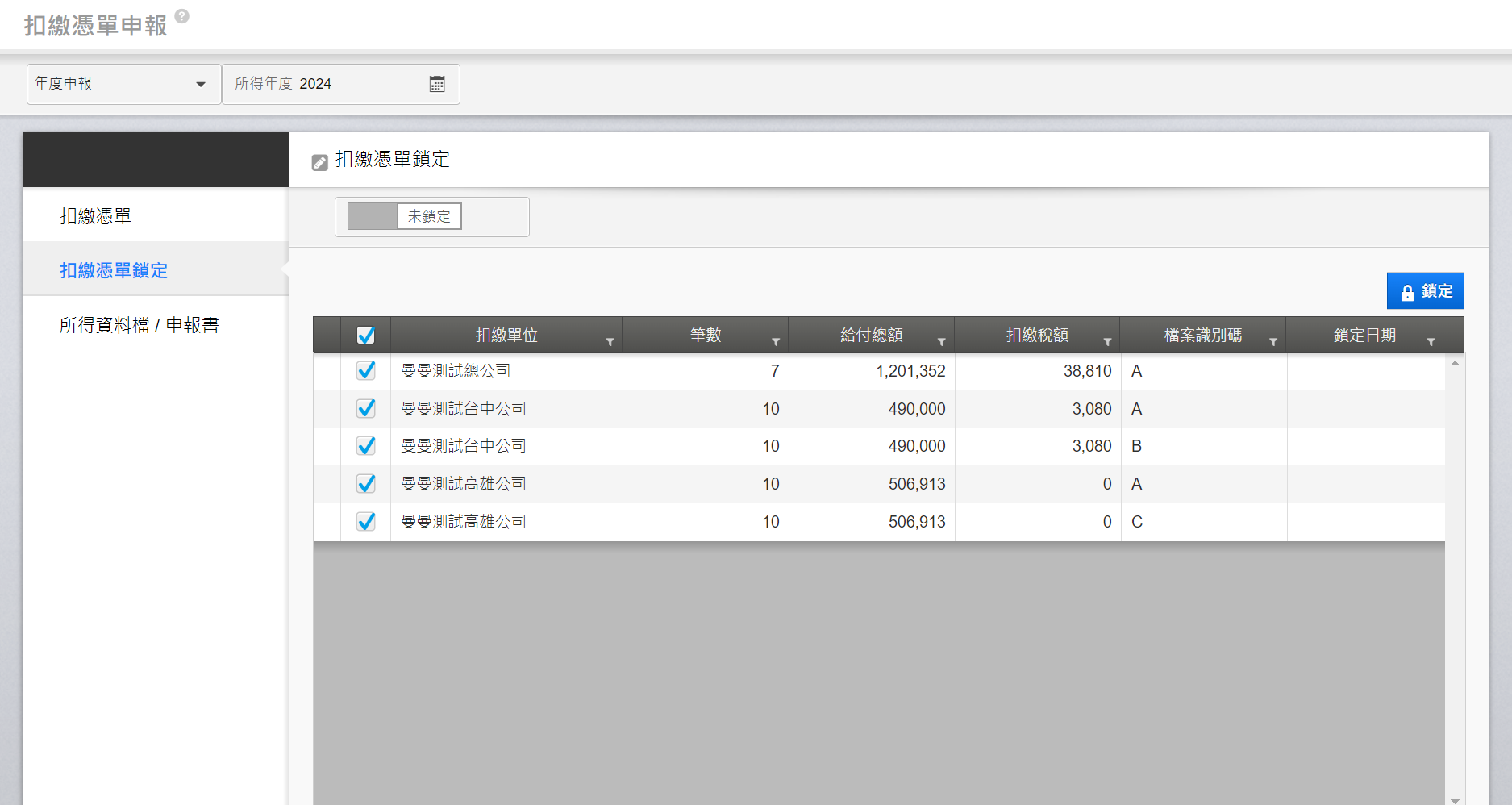
Task: Select the 扣繳憑單鎖定 sidebar item
Action: pyautogui.click(x=114, y=270)
